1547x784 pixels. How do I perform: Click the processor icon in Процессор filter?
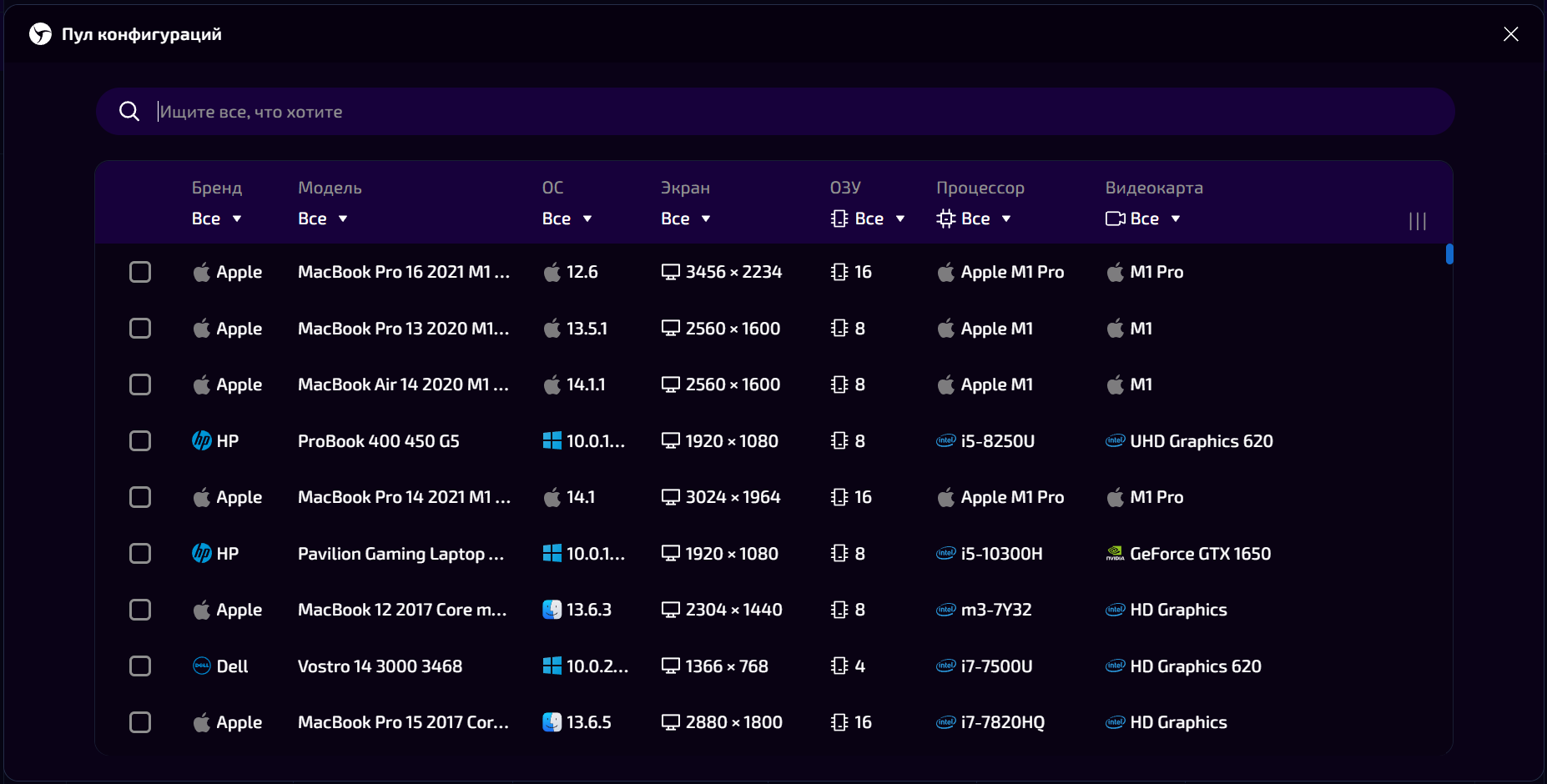click(945, 219)
